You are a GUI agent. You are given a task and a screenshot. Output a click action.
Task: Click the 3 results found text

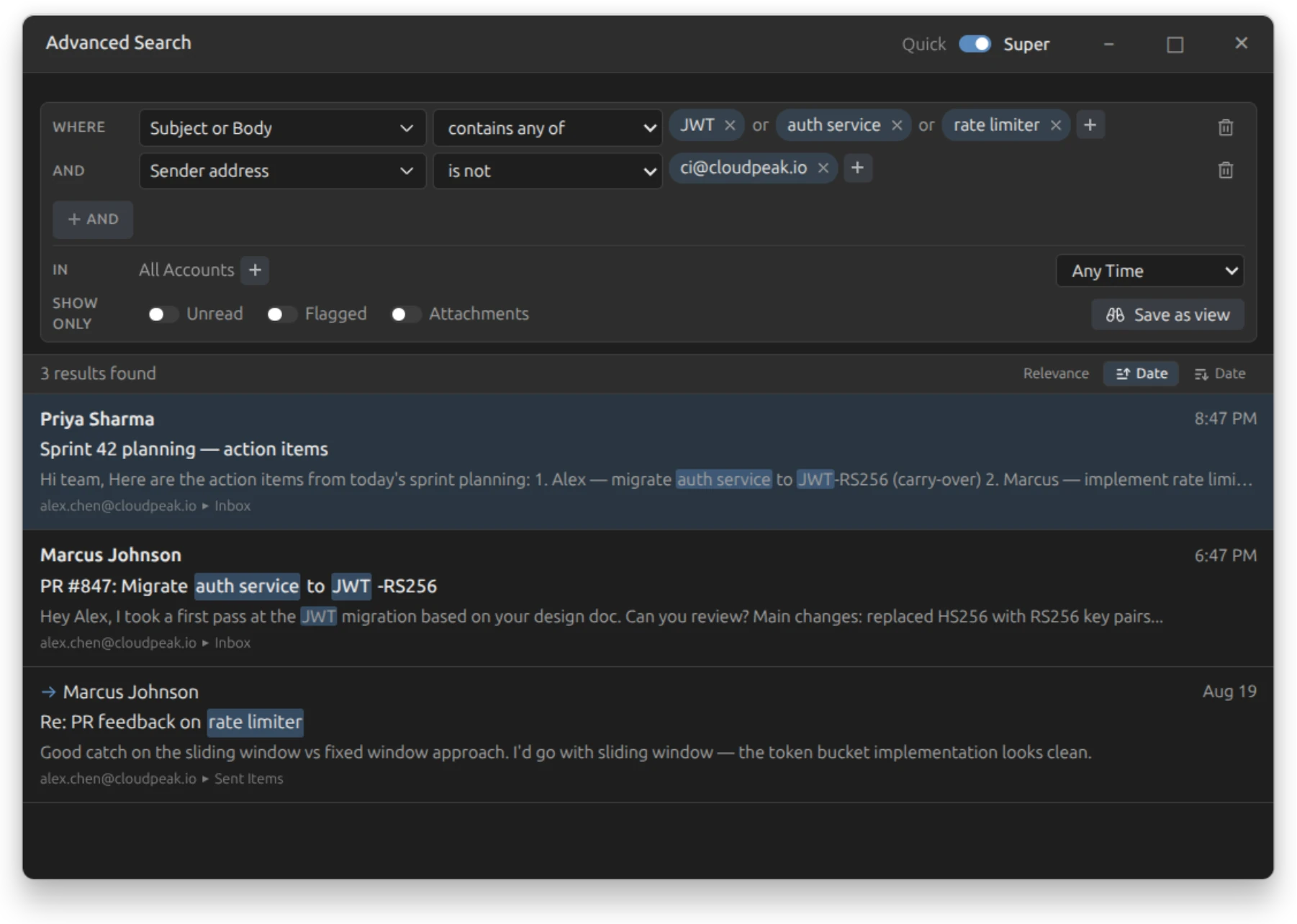tap(98, 373)
